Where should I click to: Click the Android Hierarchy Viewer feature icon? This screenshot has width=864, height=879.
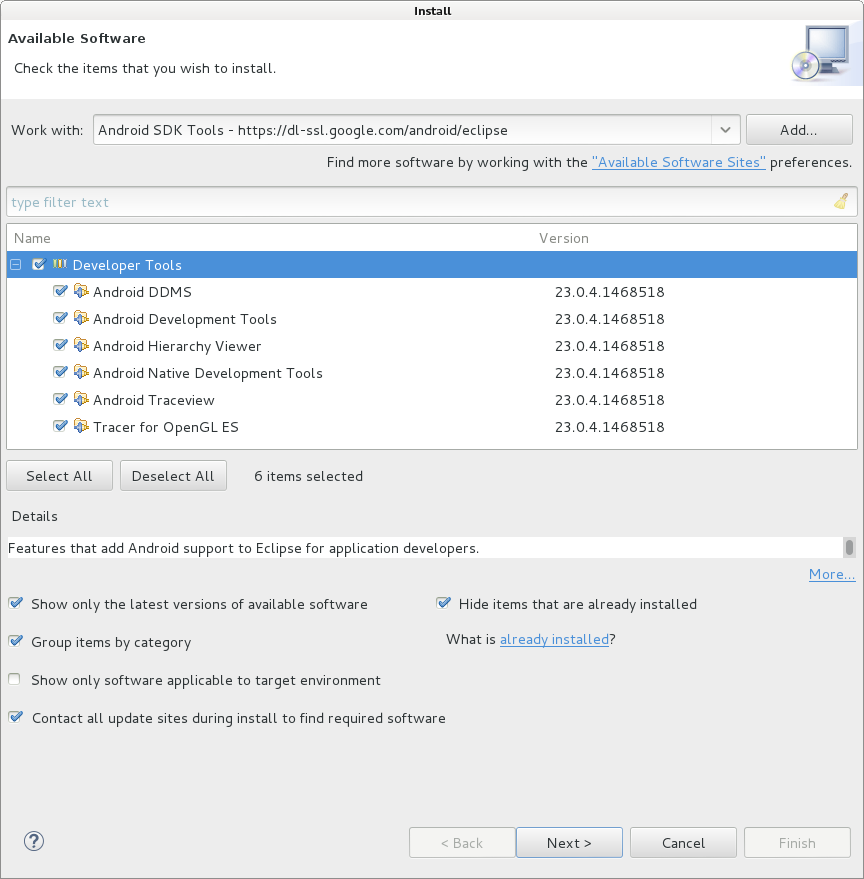pyautogui.click(x=81, y=345)
